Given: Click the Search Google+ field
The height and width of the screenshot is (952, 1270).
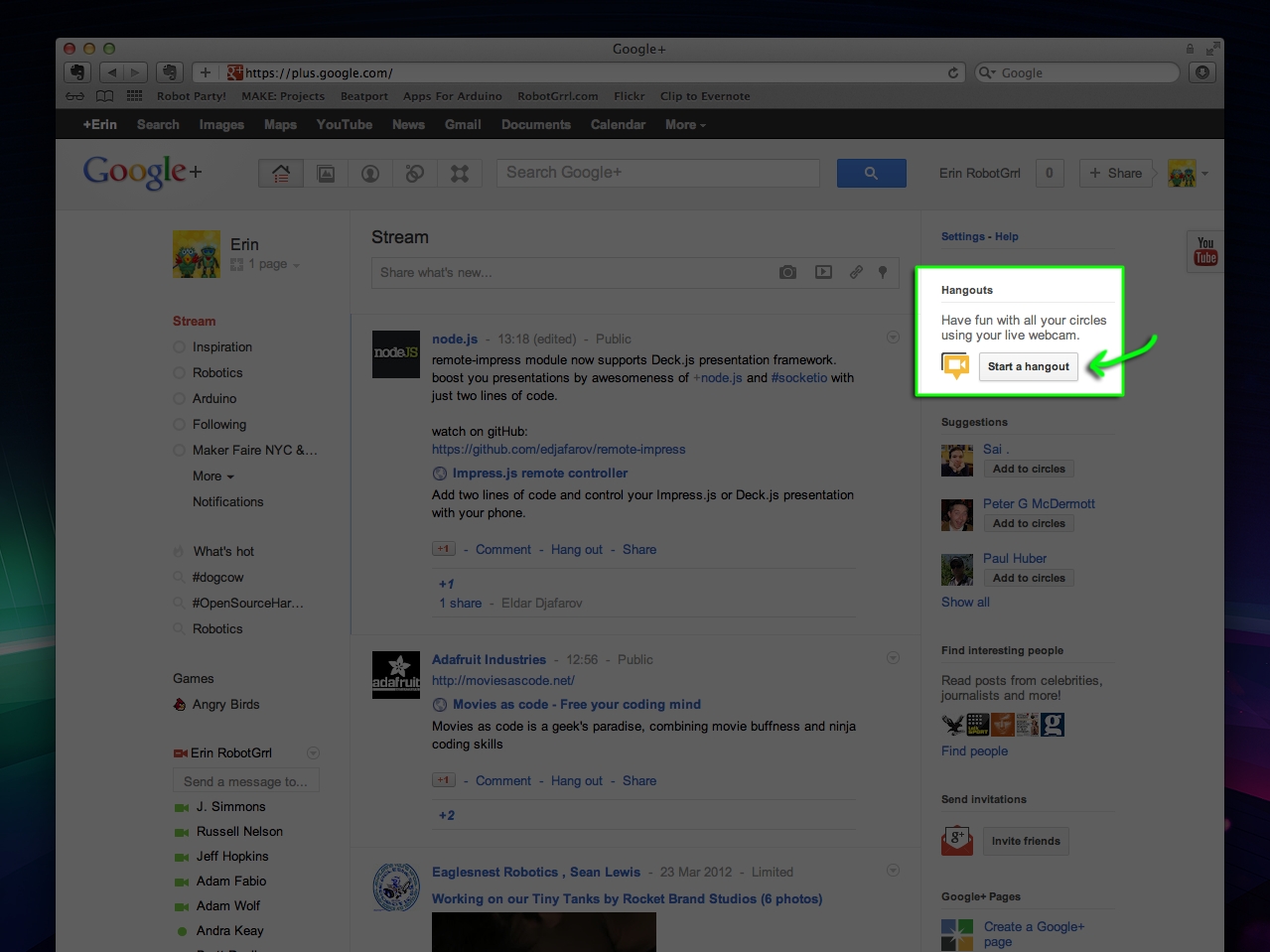Looking at the screenshot, I should point(658,173).
